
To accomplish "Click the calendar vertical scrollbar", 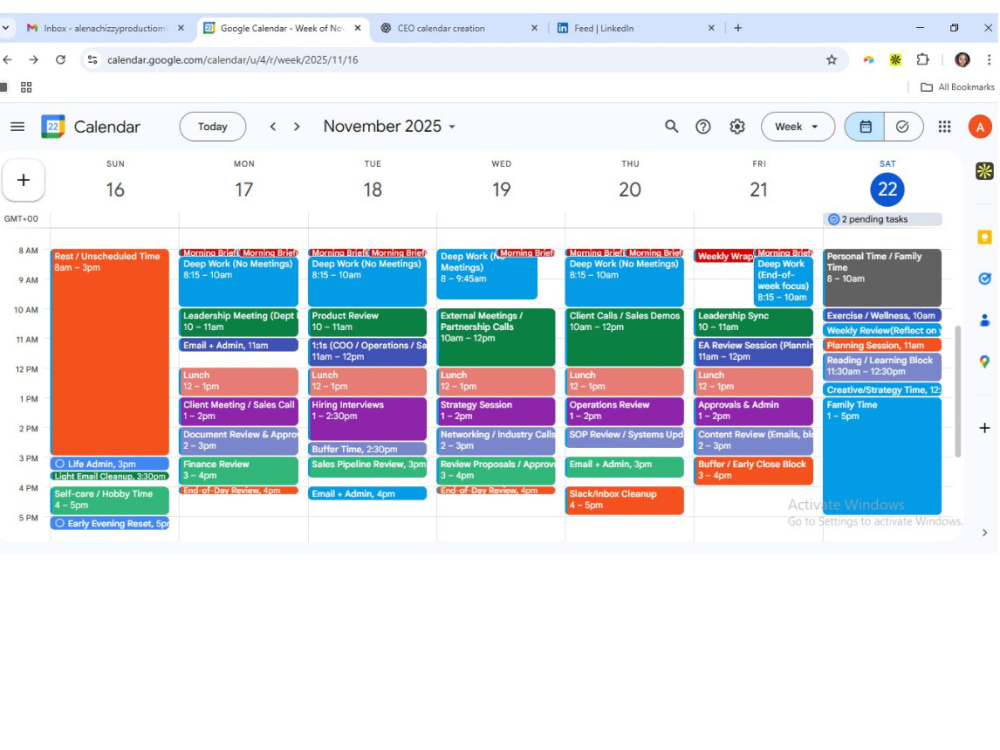I will 957,391.
